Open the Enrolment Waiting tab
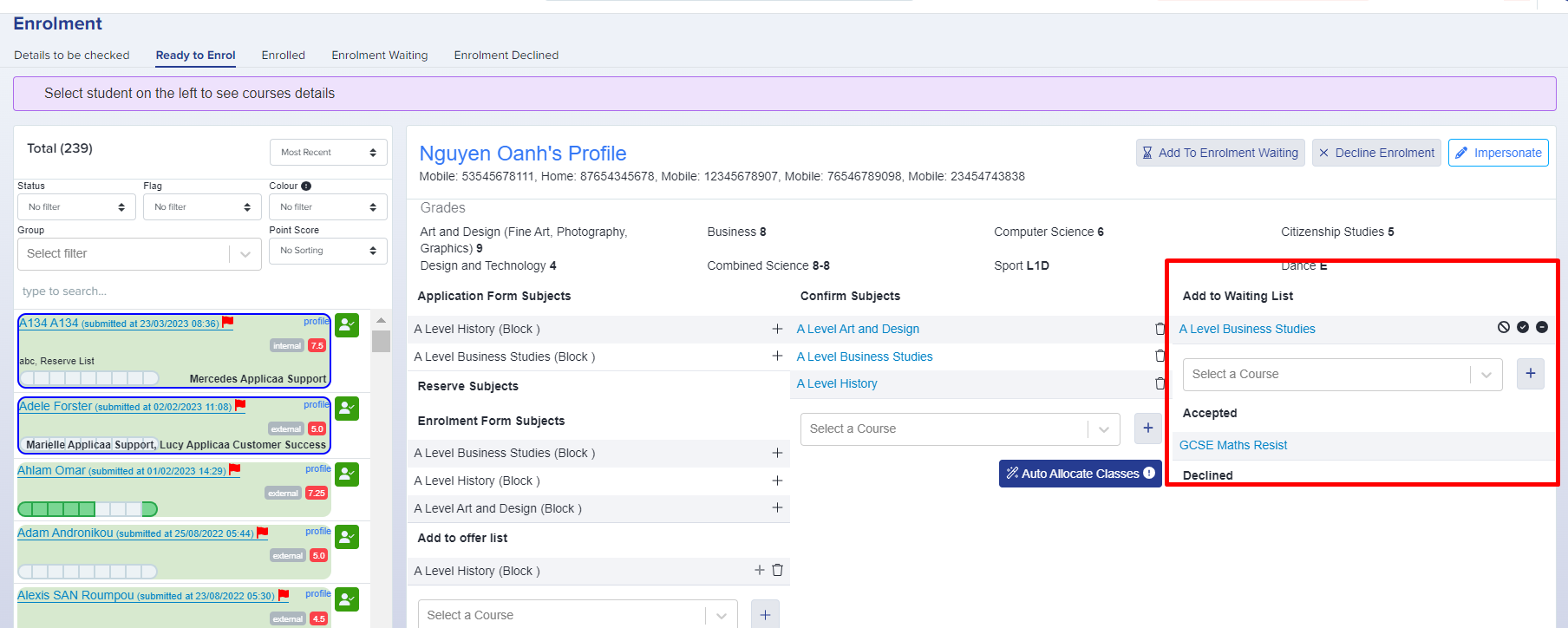 pos(380,55)
